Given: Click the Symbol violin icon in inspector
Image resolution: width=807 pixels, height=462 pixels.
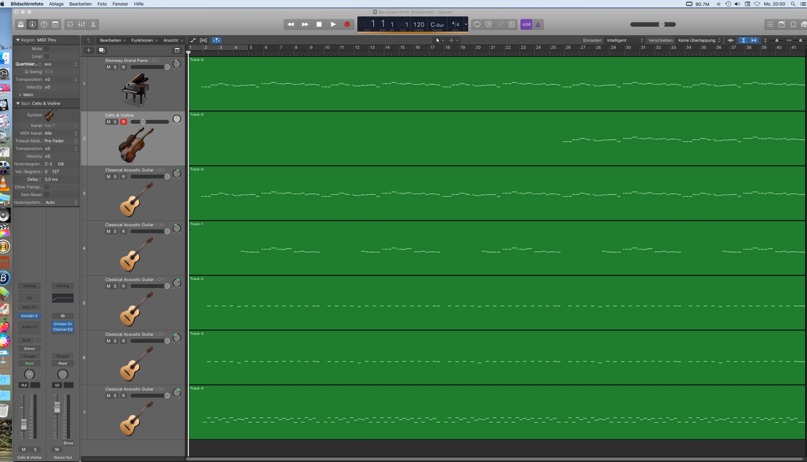Looking at the screenshot, I should point(50,115).
